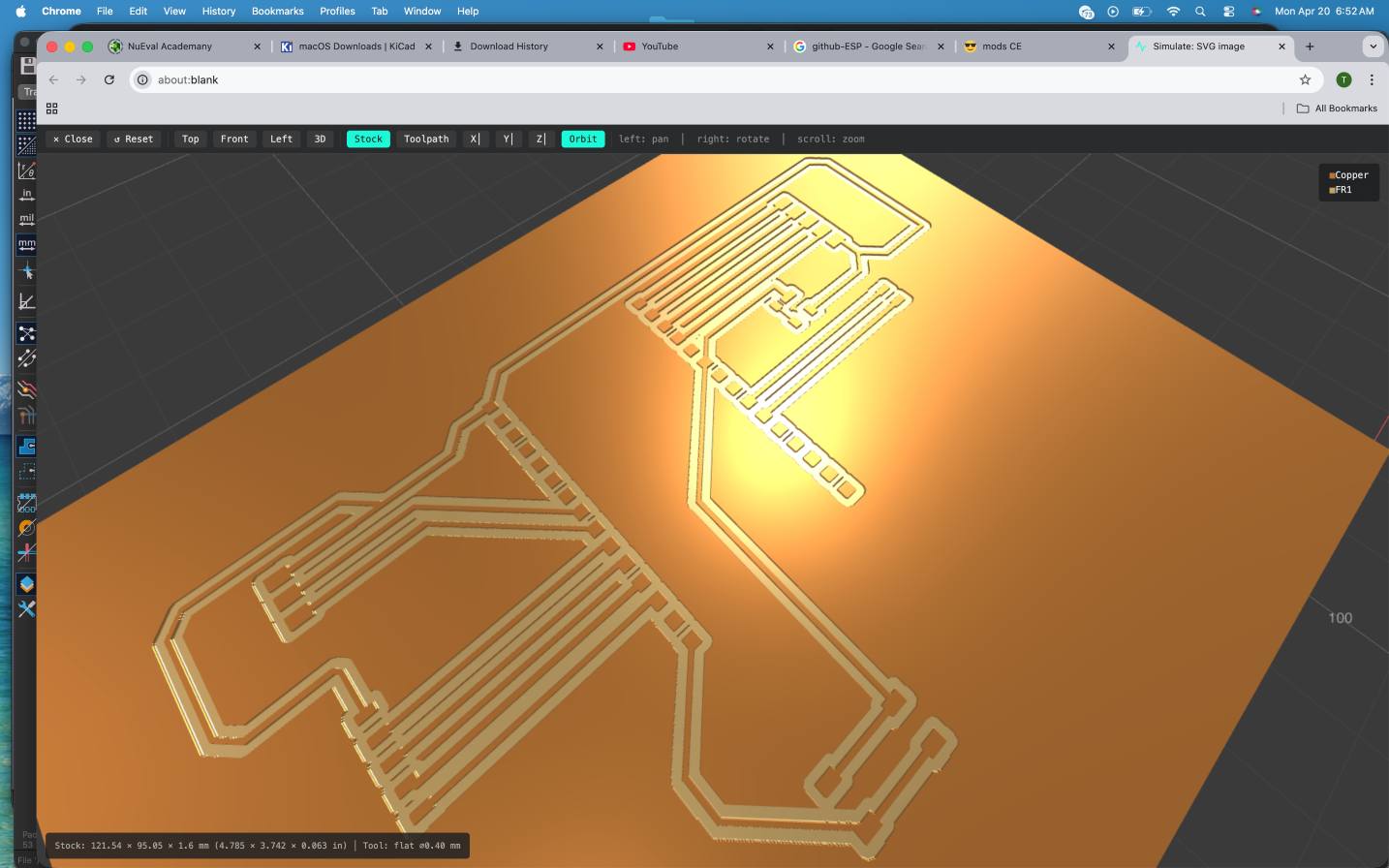Image resolution: width=1389 pixels, height=868 pixels.
Task: Switch to the Front view
Action: (234, 139)
